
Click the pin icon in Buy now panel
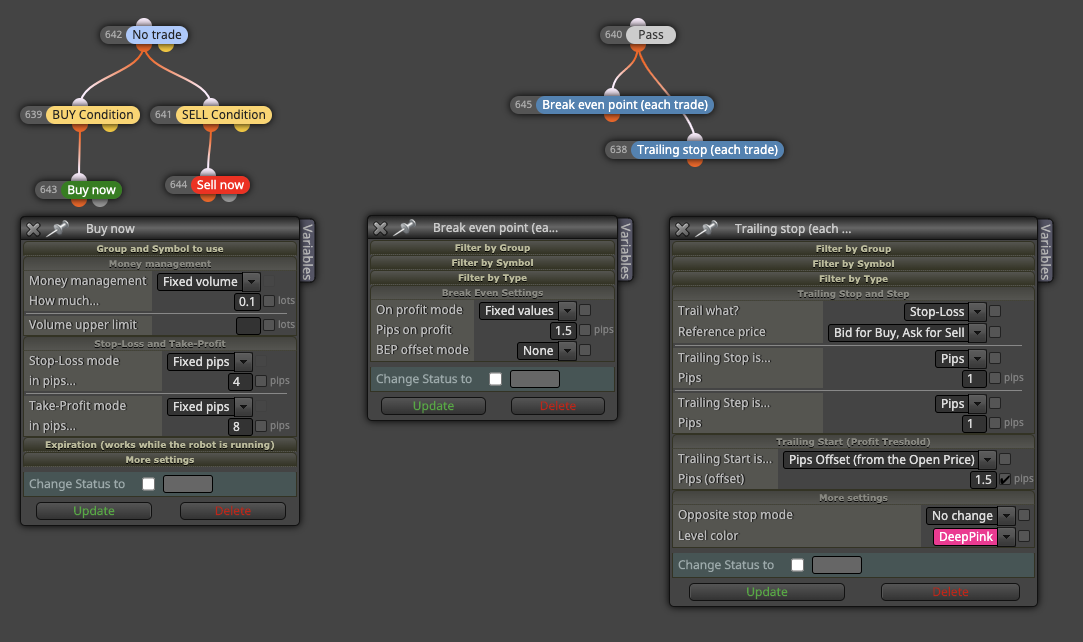coord(58,228)
